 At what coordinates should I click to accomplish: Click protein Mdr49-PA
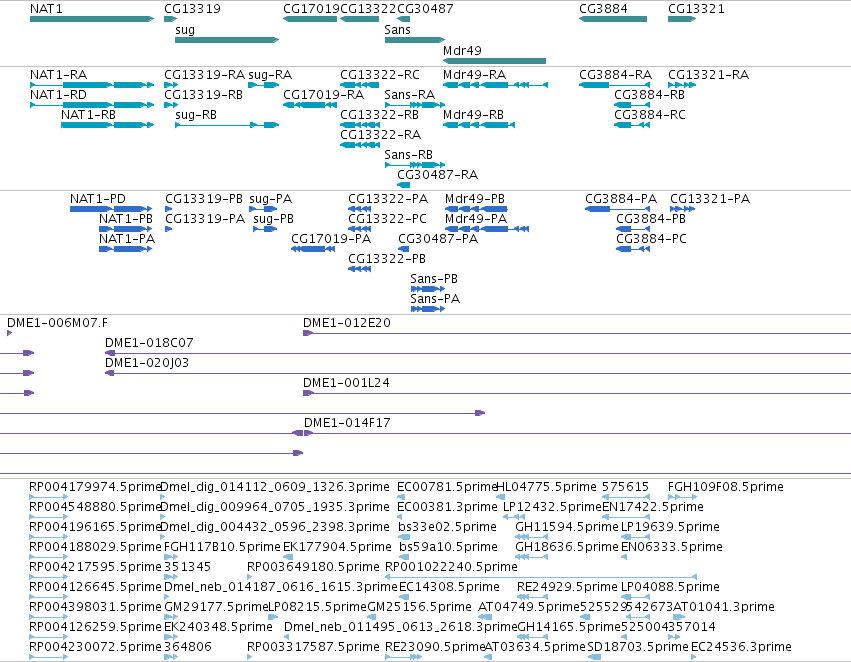[476, 219]
